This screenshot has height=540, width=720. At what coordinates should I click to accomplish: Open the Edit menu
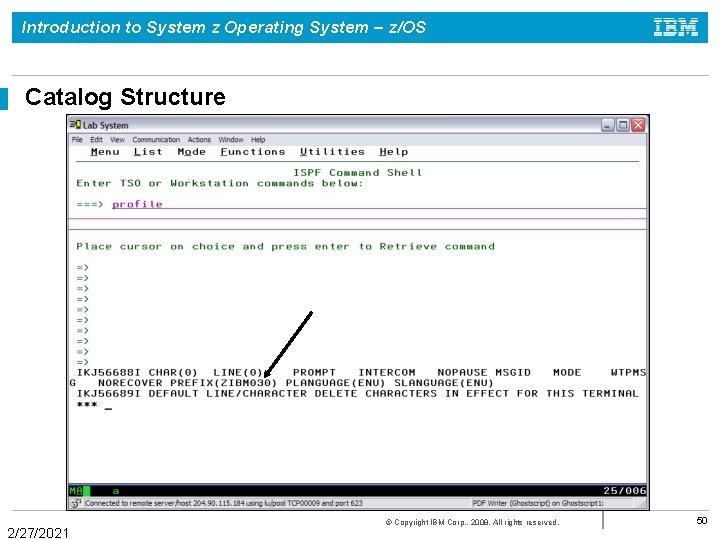pos(96,140)
